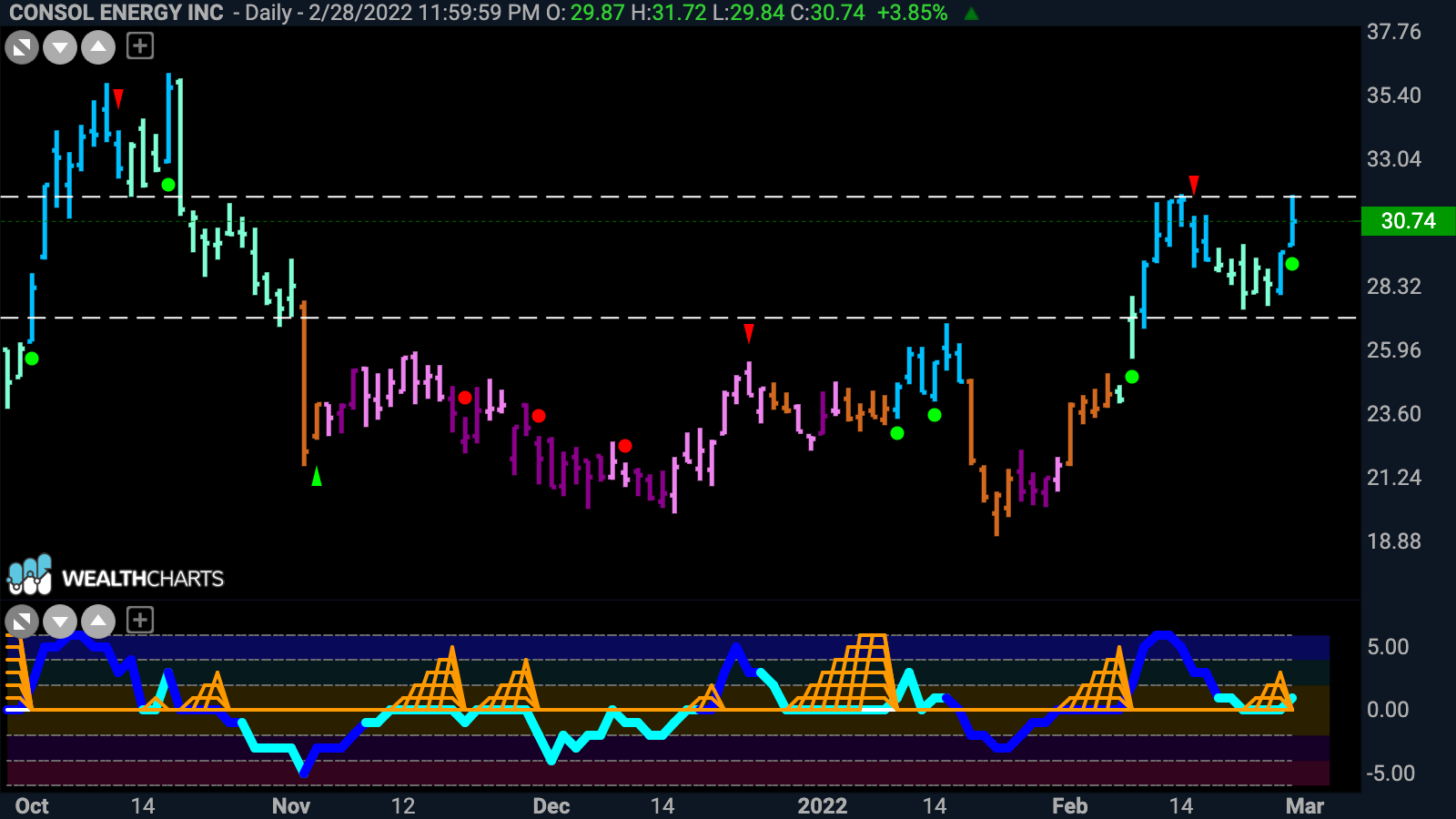Viewport: 1456px width, 819px height.
Task: Click the 21.24 price axis label
Action: (1393, 478)
